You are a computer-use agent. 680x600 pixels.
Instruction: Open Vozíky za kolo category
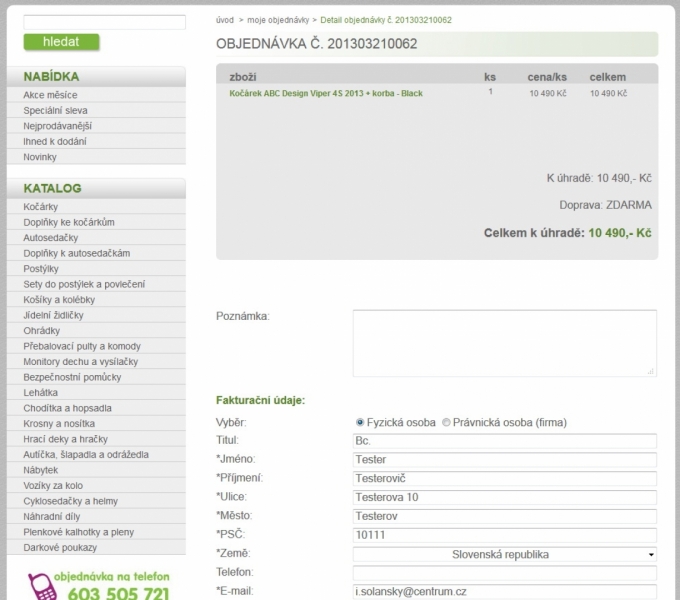coord(53,486)
